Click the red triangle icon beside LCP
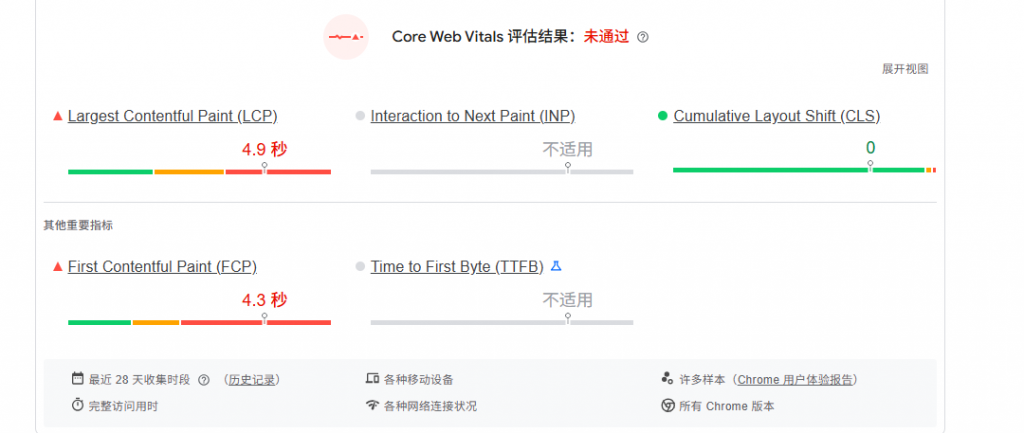1024x433 pixels. (57, 116)
